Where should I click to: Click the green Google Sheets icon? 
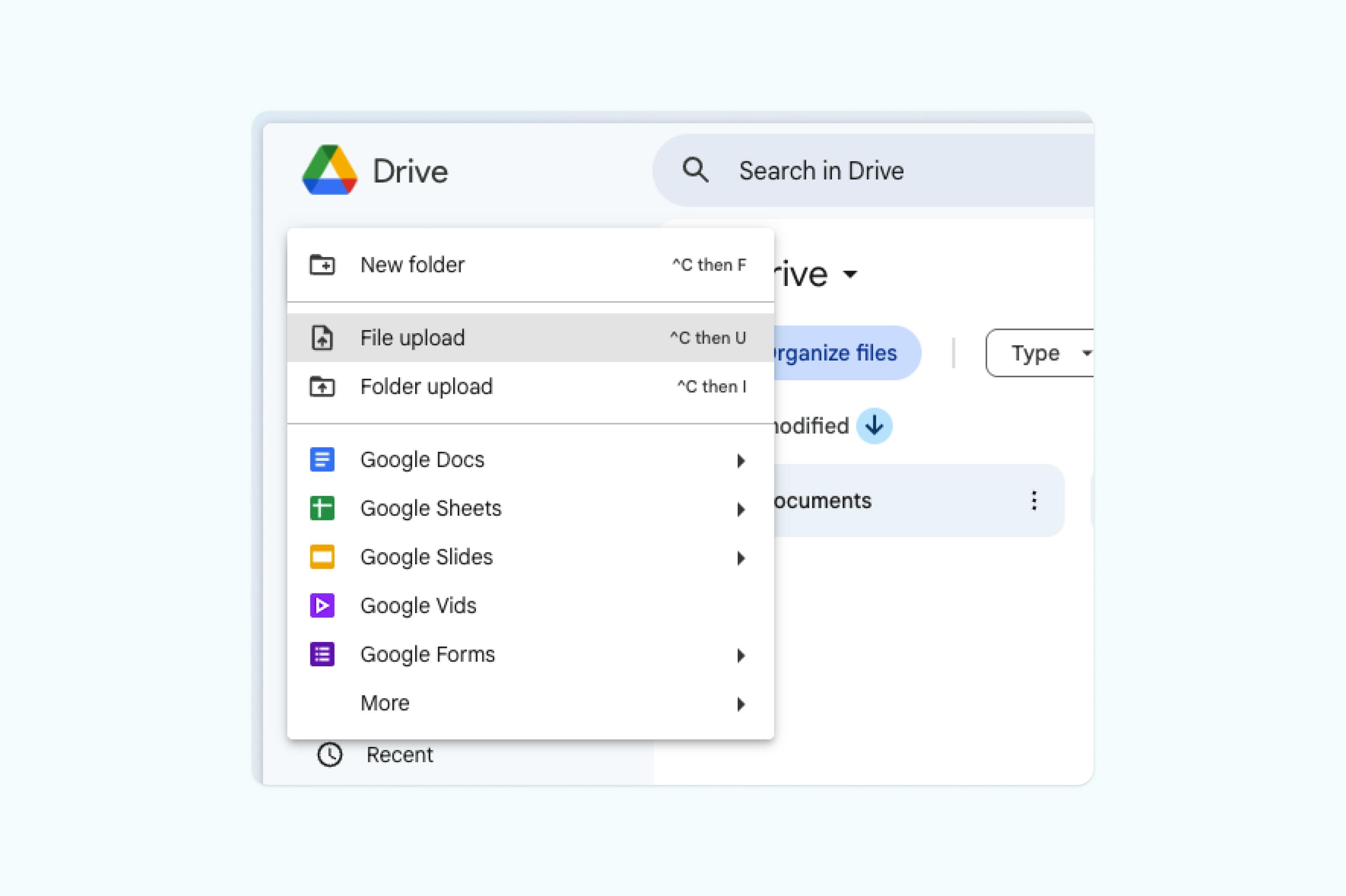322,508
